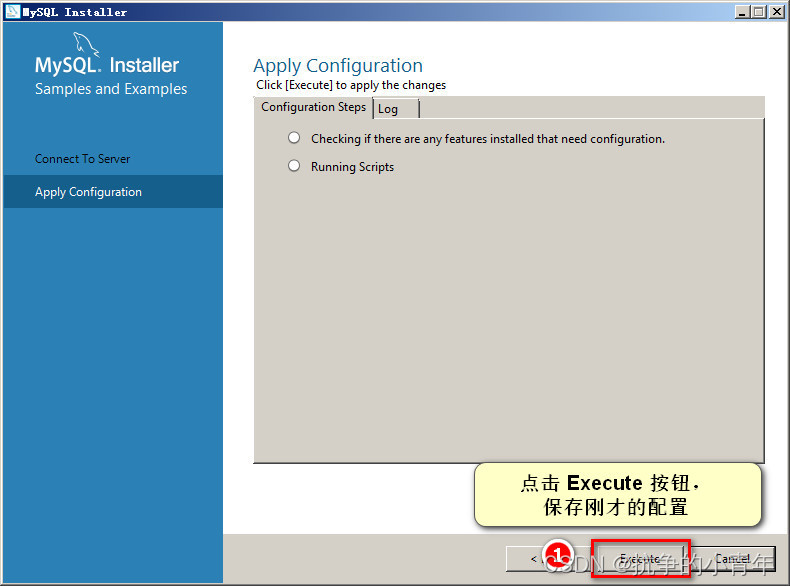Click the red numbered annotation circle
Image resolution: width=790 pixels, height=586 pixels.
click(558, 554)
